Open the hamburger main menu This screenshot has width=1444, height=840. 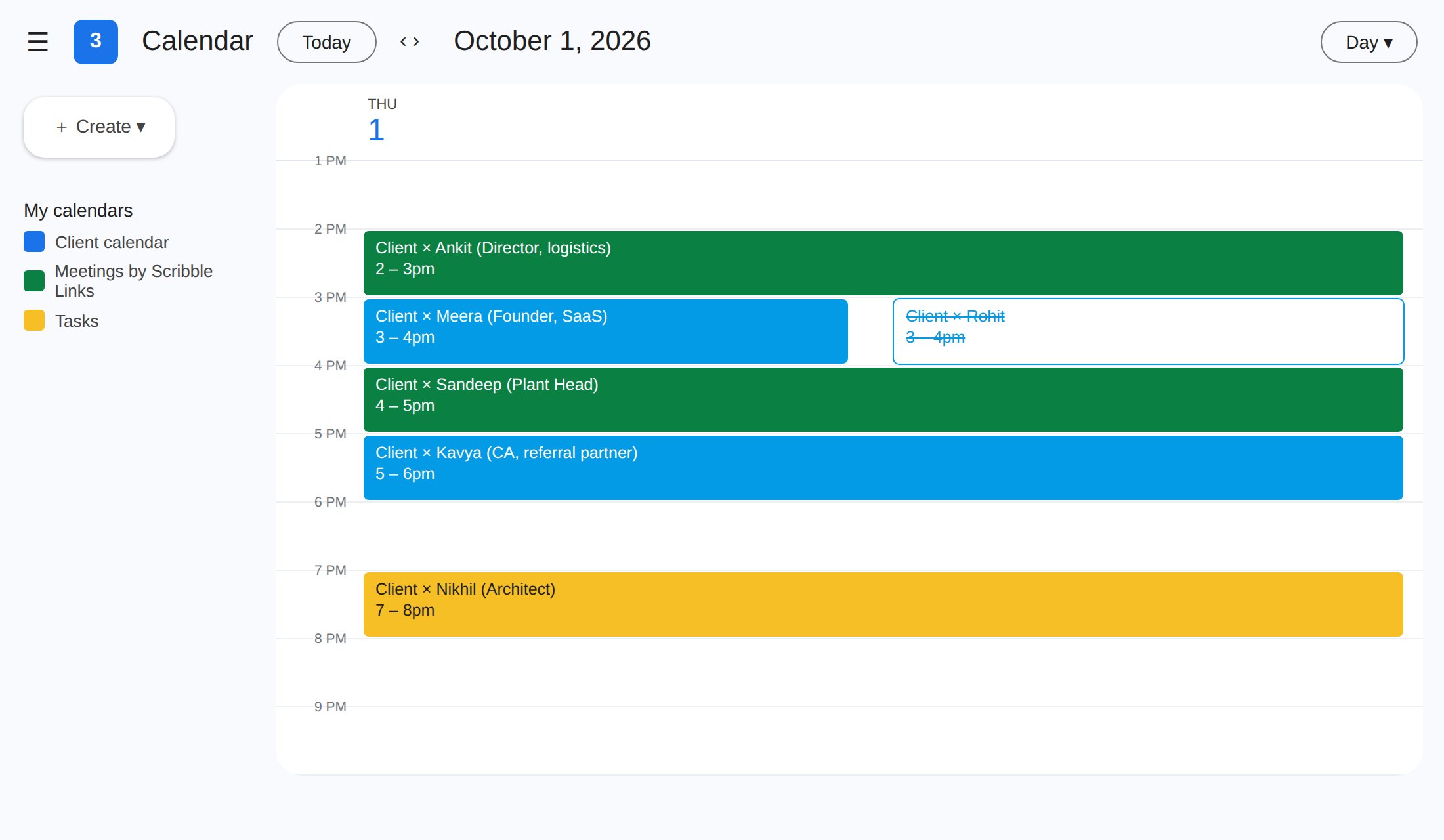38,42
